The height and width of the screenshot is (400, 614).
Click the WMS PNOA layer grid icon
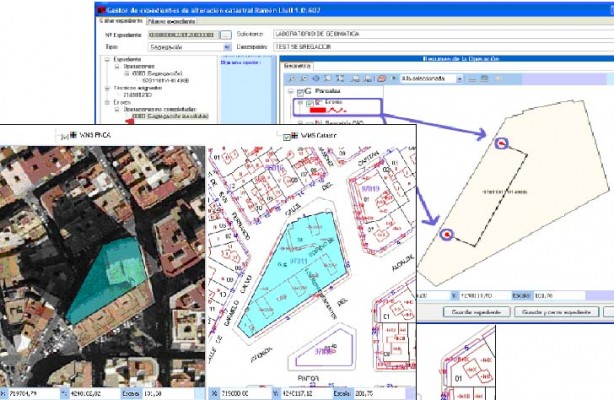[73, 135]
